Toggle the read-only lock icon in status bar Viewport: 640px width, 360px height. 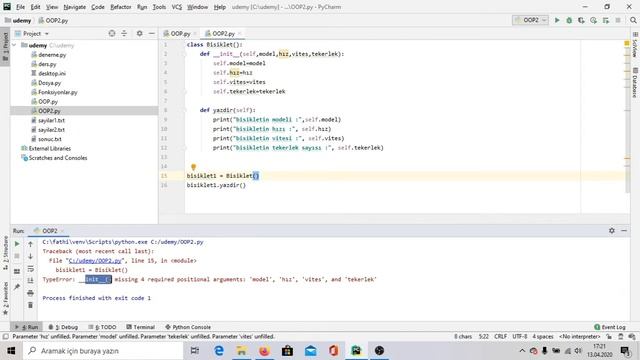(x=609, y=337)
